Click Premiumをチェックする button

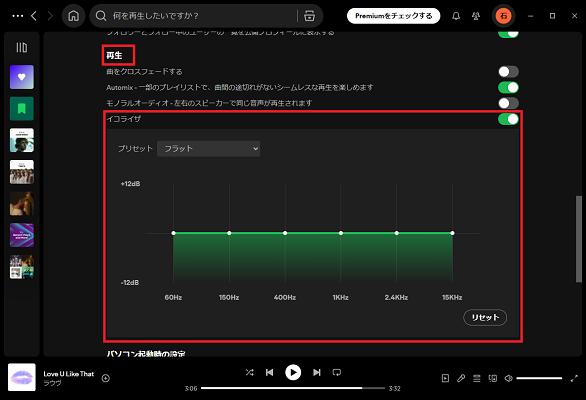(394, 16)
